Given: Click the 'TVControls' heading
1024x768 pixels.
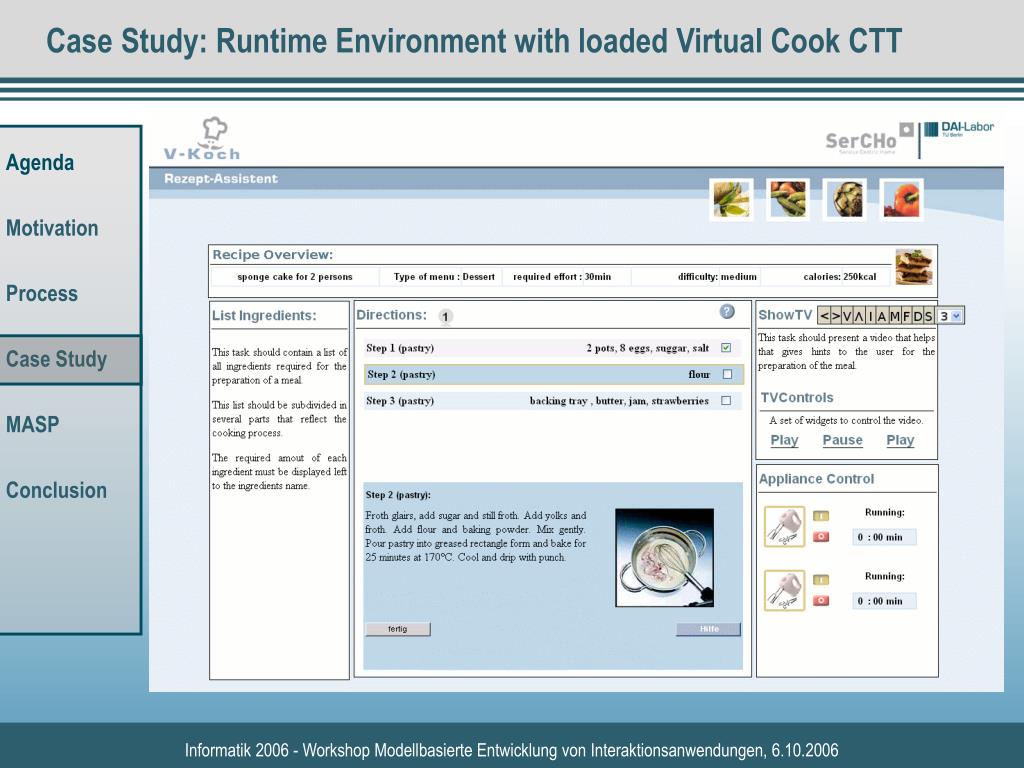Looking at the screenshot, I should (797, 398).
